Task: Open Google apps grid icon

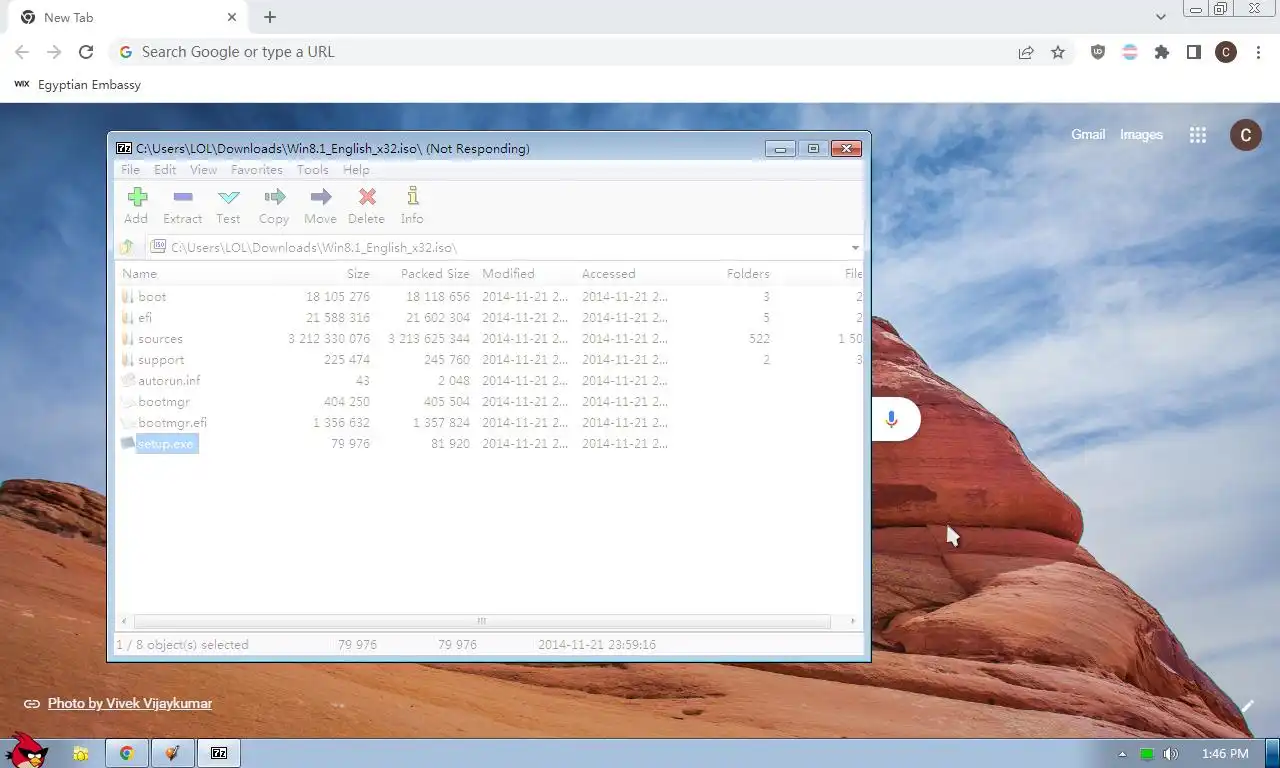Action: coord(1198,135)
